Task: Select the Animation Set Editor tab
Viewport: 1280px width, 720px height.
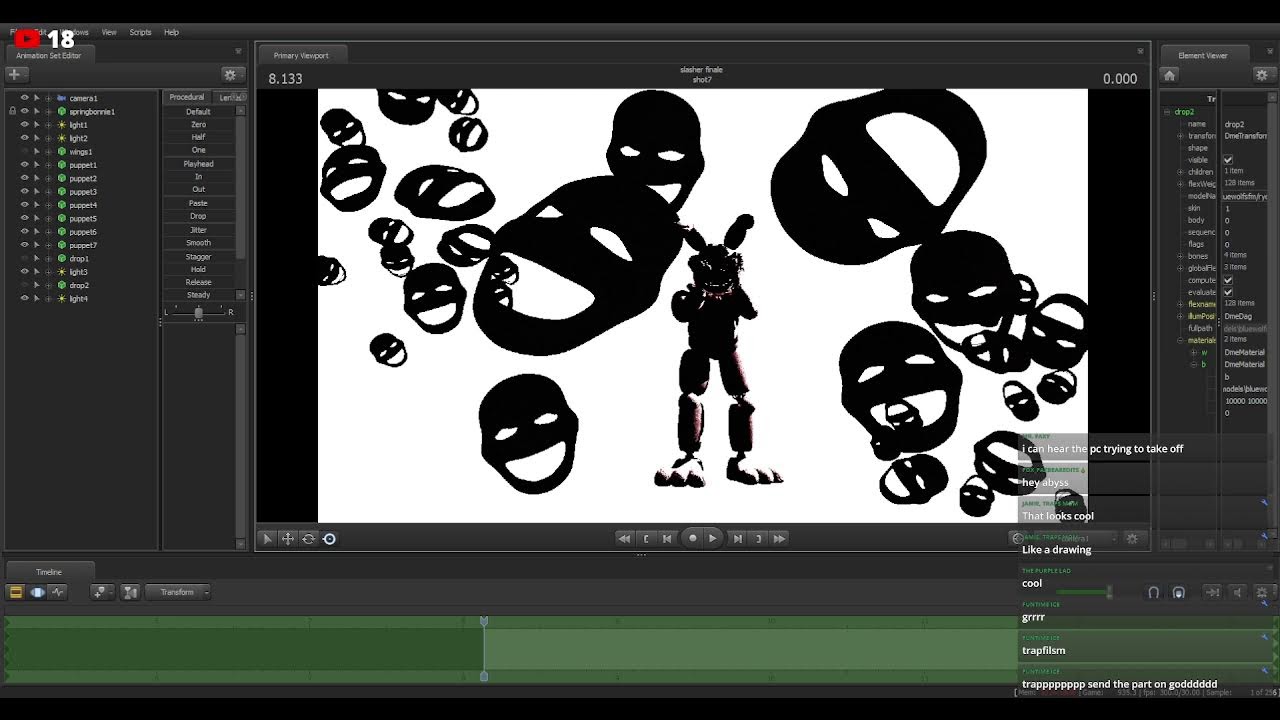Action: coord(48,56)
